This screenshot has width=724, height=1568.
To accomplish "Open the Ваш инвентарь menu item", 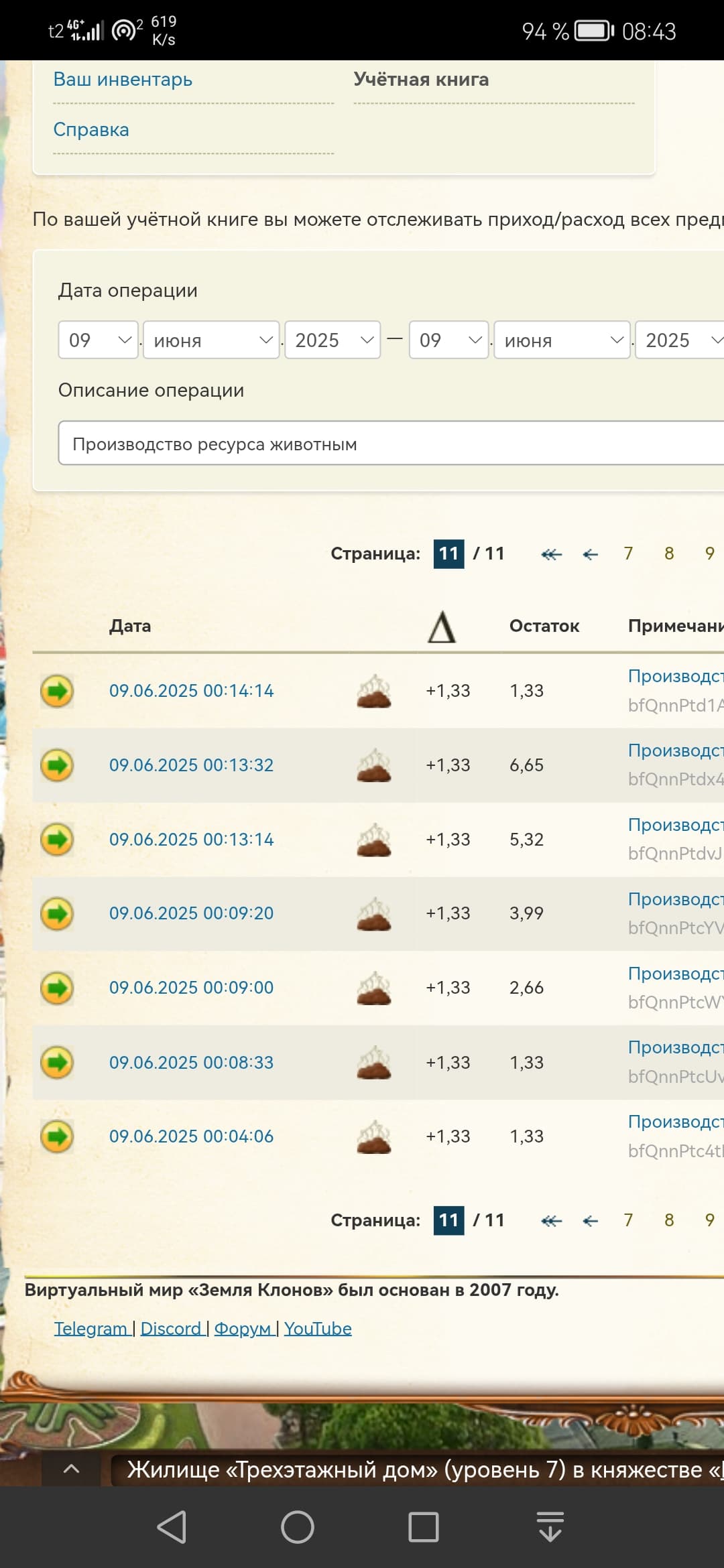I will [x=123, y=80].
